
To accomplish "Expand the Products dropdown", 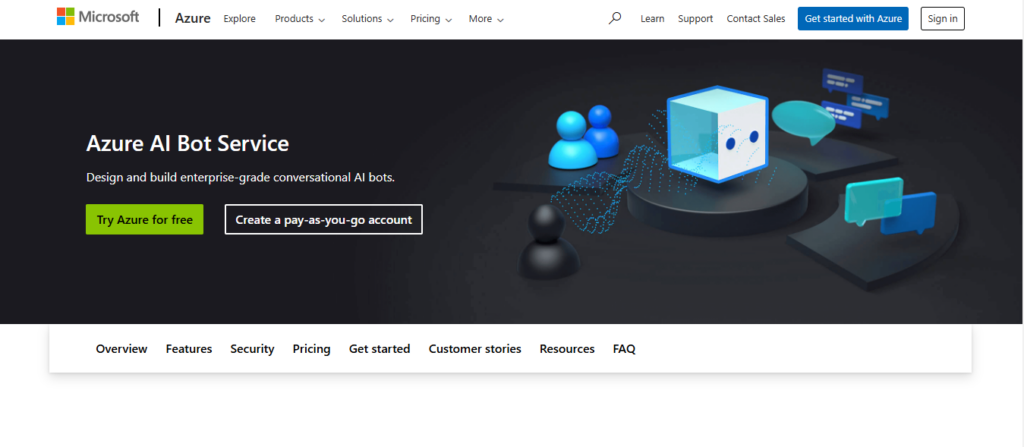I will [300, 19].
